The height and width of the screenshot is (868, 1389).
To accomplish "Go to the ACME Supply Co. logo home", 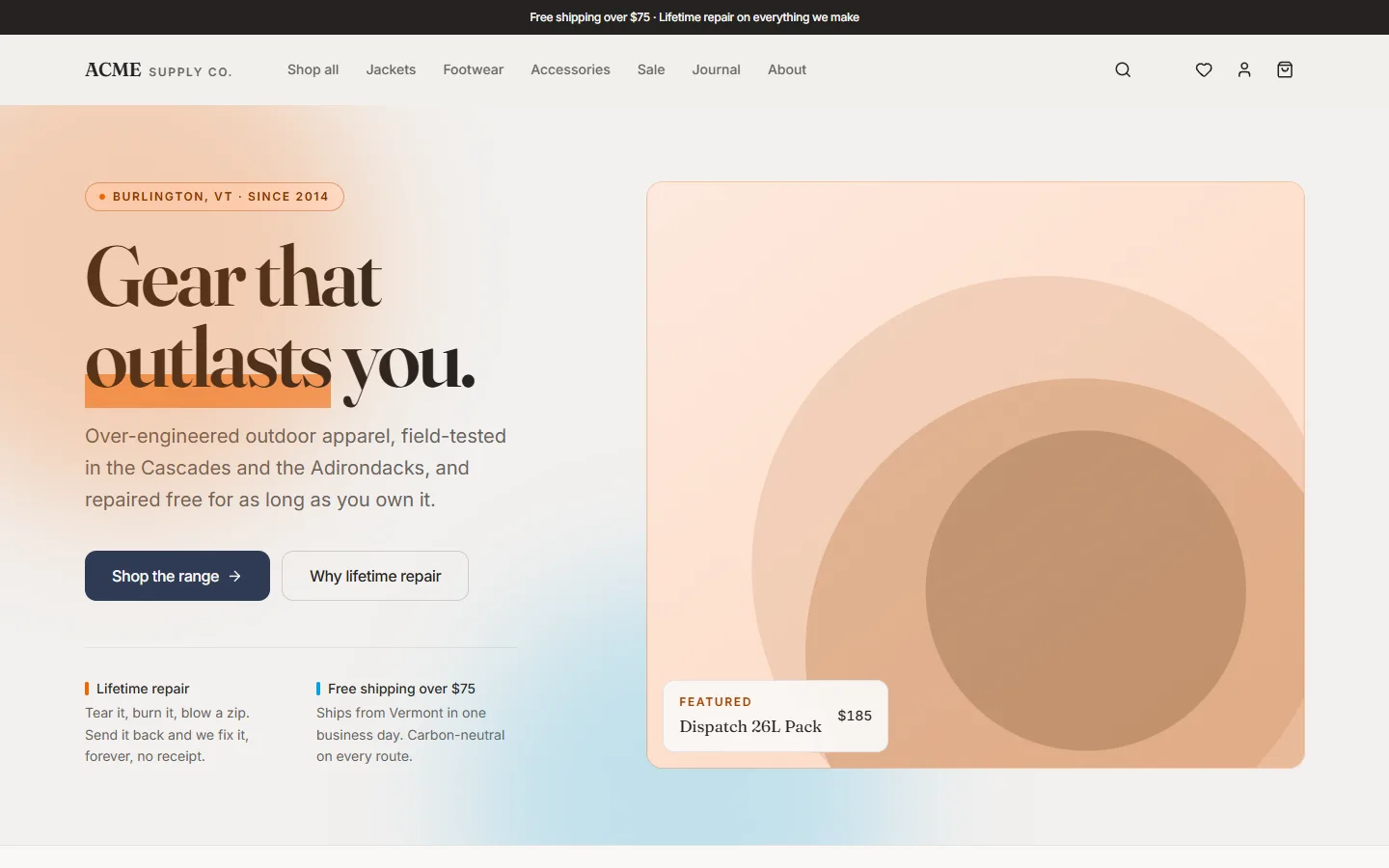I will 158,69.
